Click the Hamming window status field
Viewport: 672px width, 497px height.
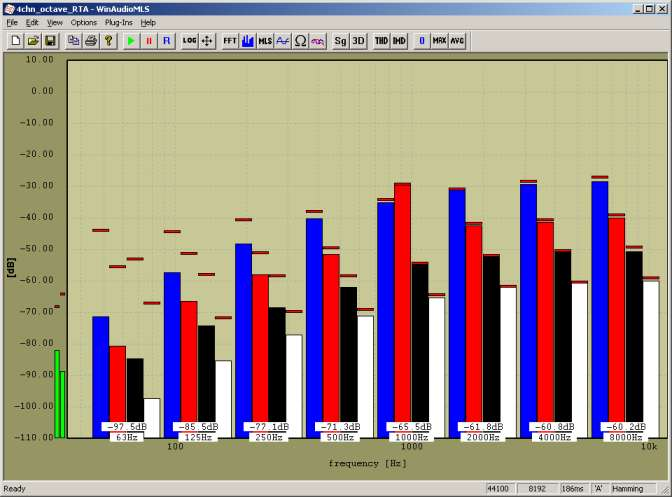[x=629, y=489]
